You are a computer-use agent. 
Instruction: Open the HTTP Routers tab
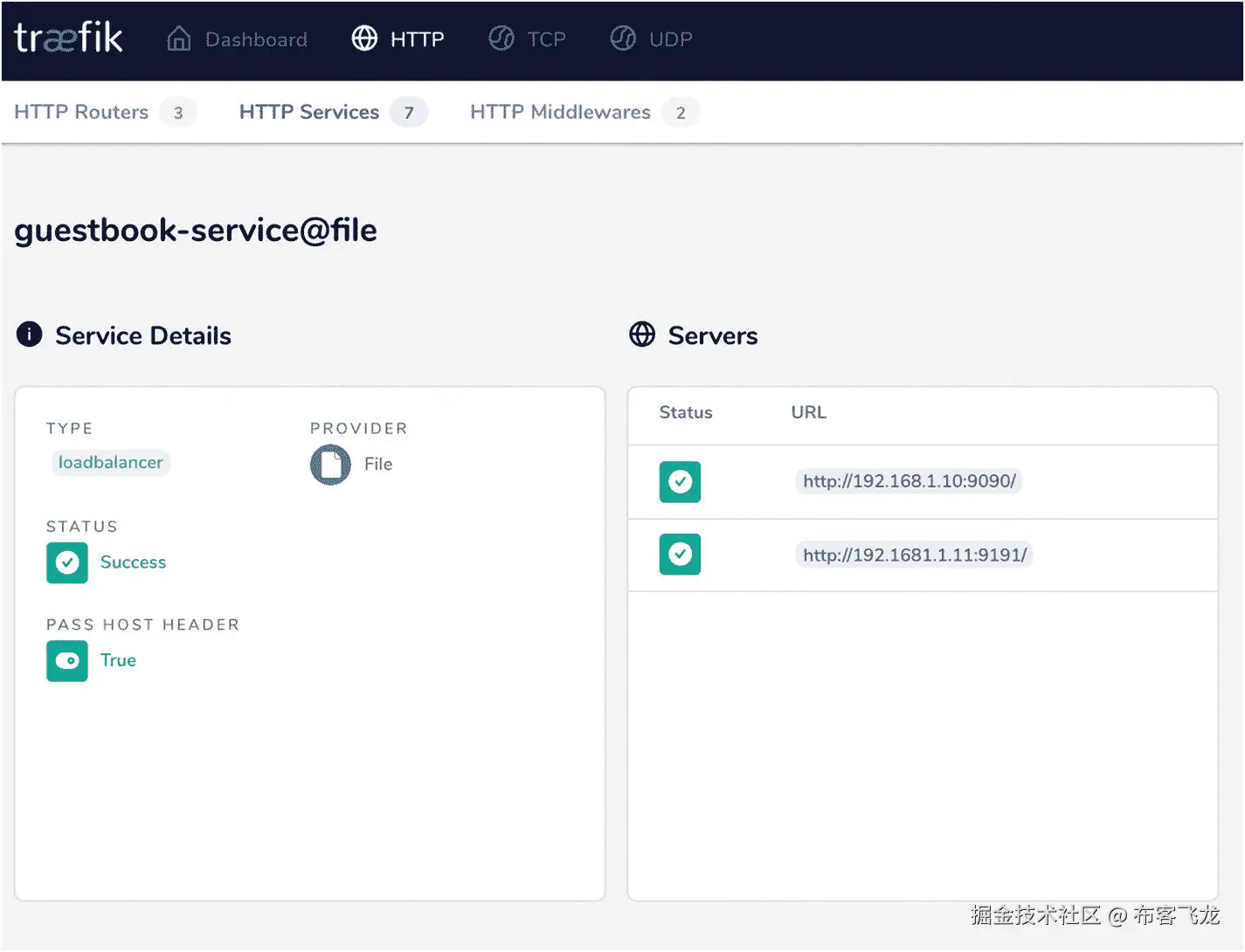point(82,112)
